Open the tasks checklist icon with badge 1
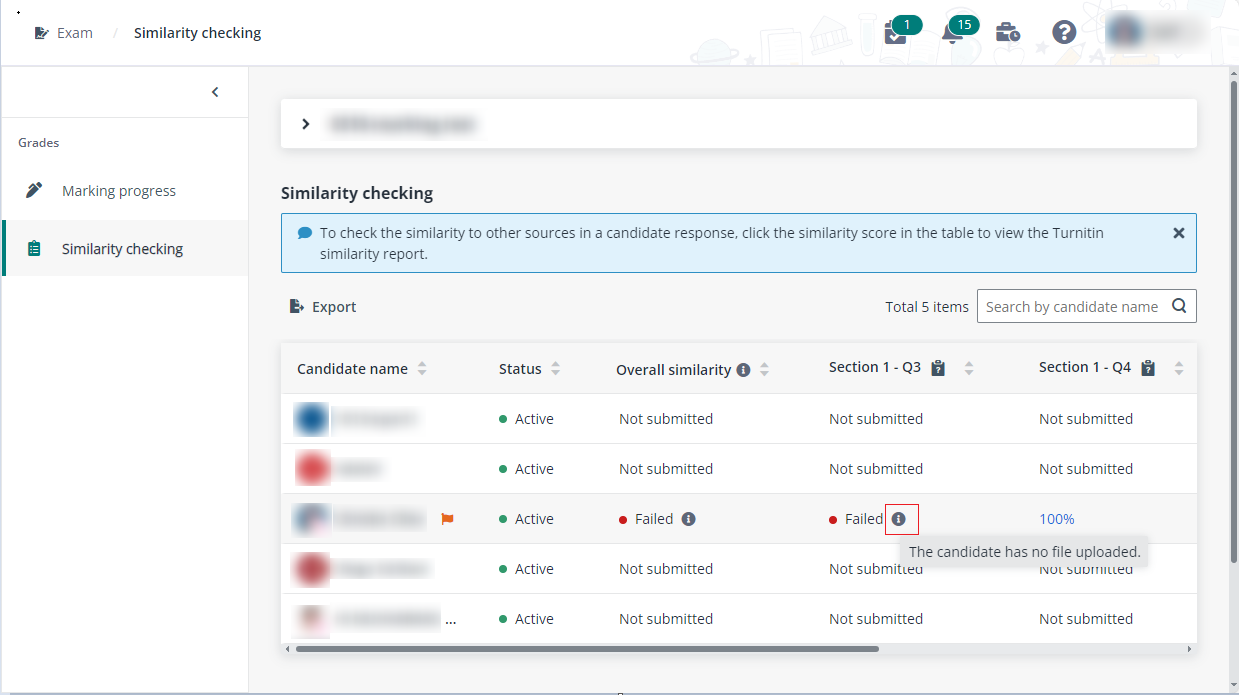The image size is (1239, 695). (895, 33)
